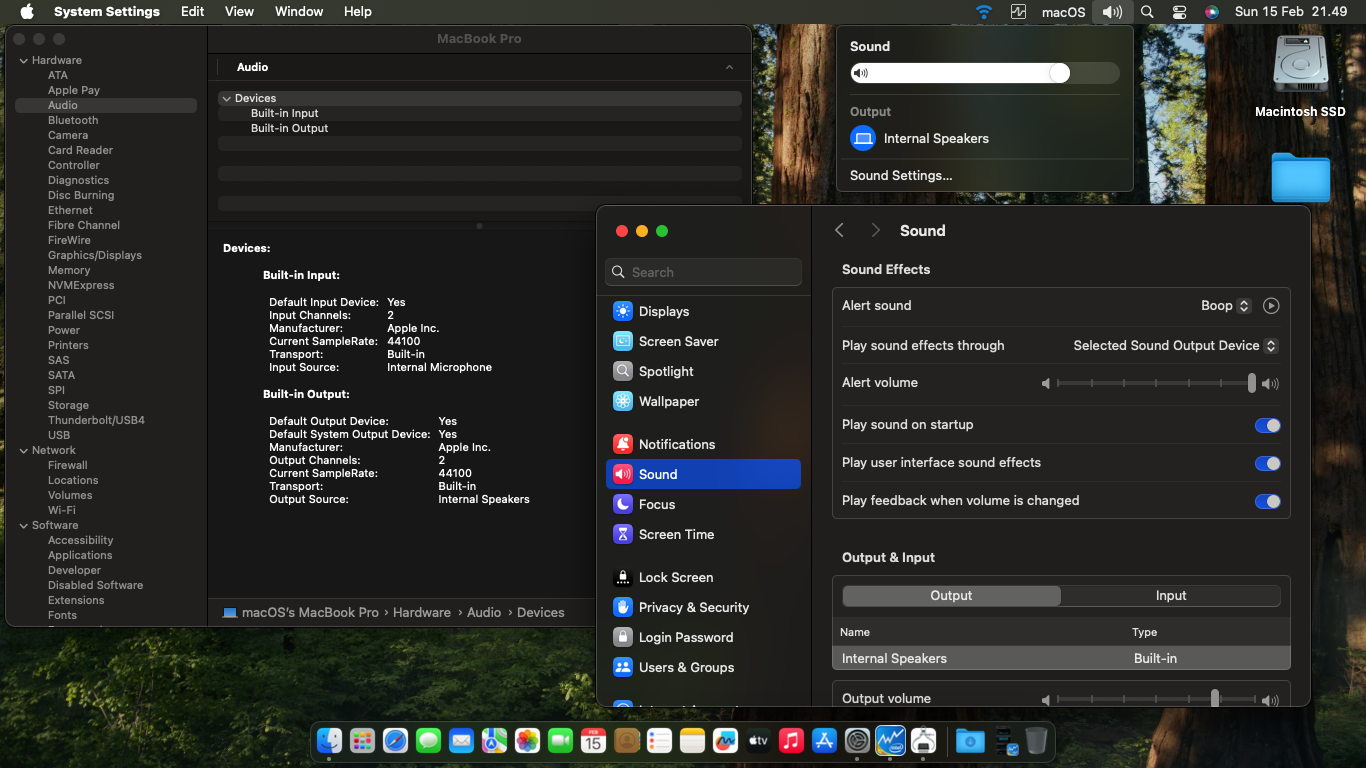Viewport: 1366px width, 768px height.
Task: Select the Output tab
Action: 951,596
